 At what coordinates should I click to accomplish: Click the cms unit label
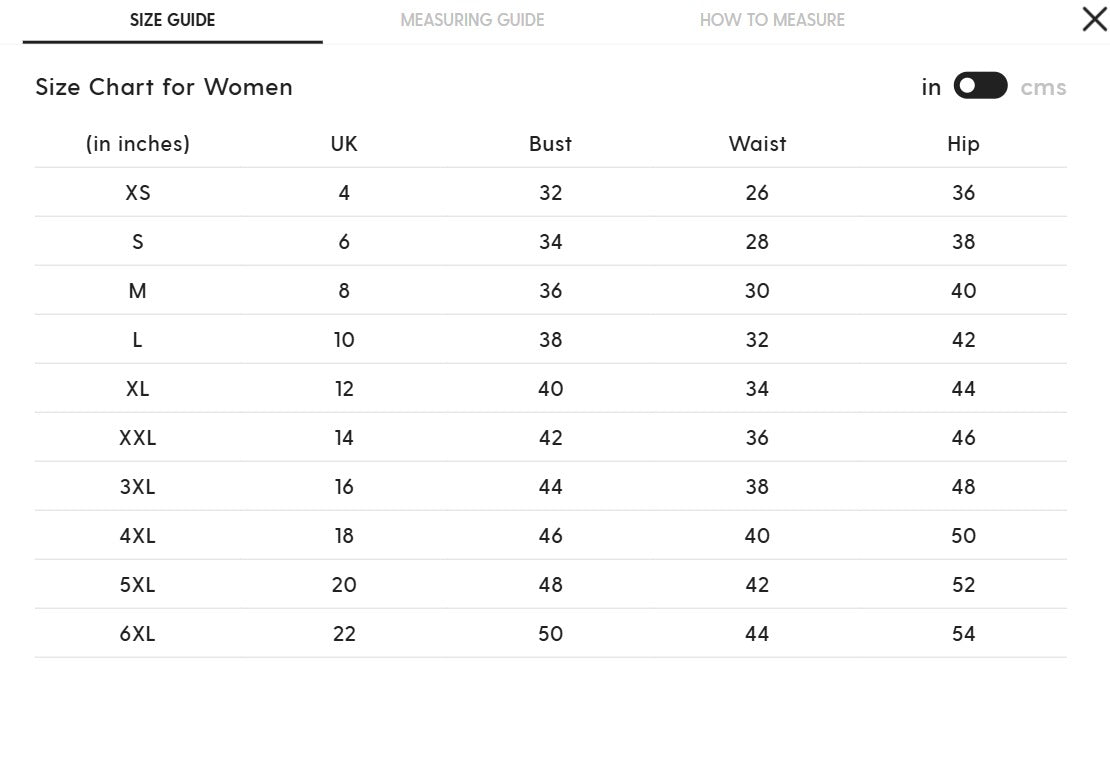point(1043,87)
